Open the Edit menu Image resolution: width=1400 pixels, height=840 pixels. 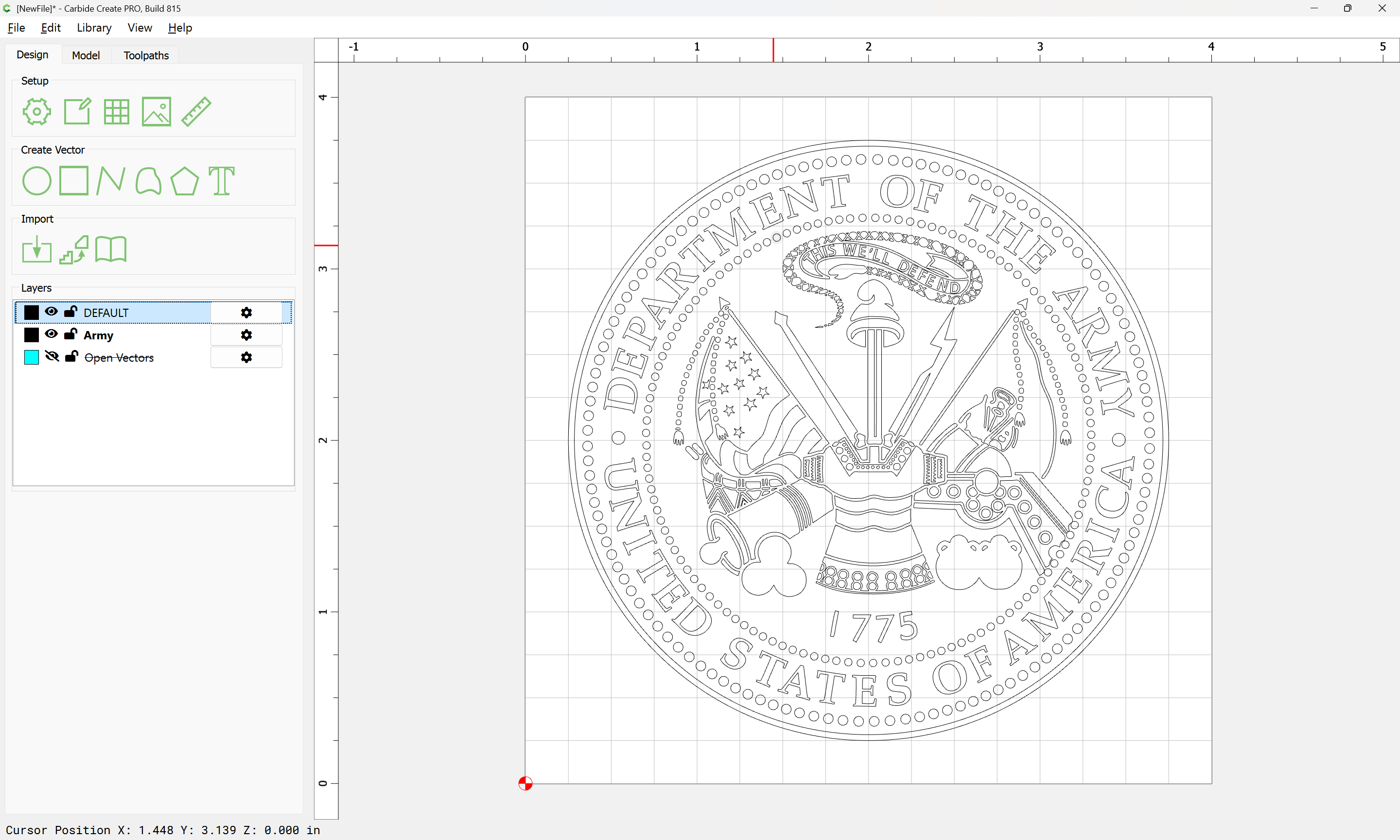51,28
